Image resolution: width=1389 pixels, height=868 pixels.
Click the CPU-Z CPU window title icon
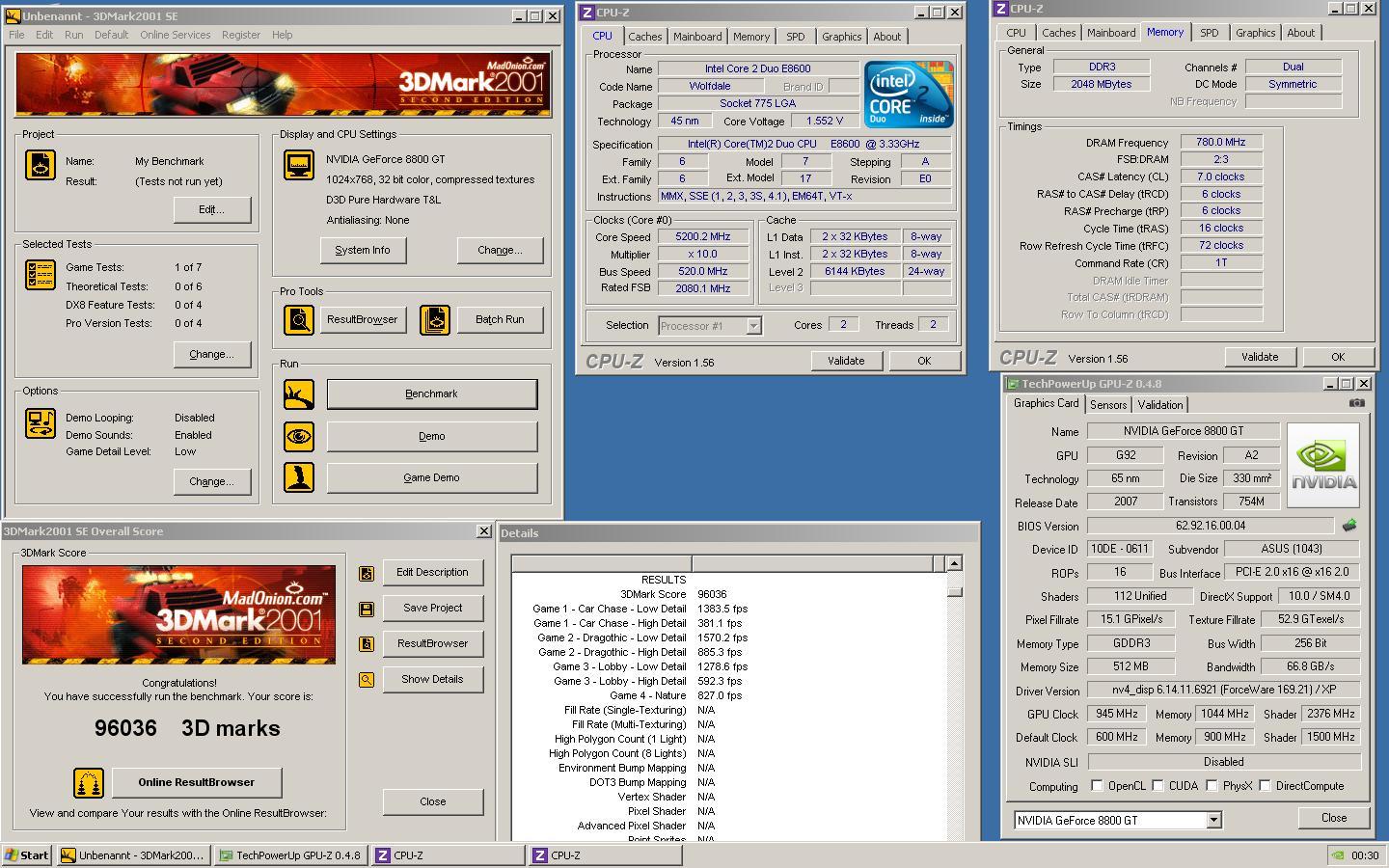tap(586, 13)
